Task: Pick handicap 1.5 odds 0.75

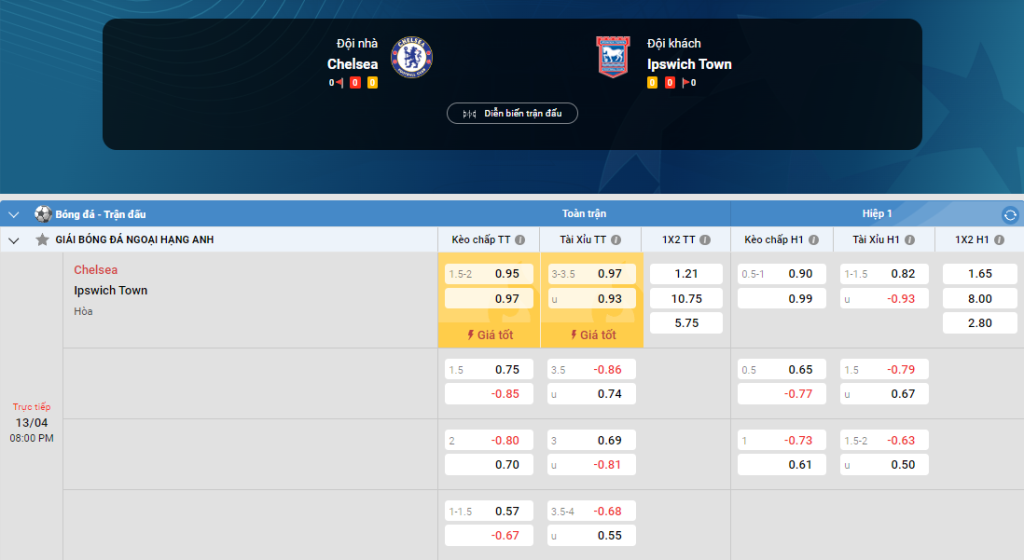Action: point(489,369)
